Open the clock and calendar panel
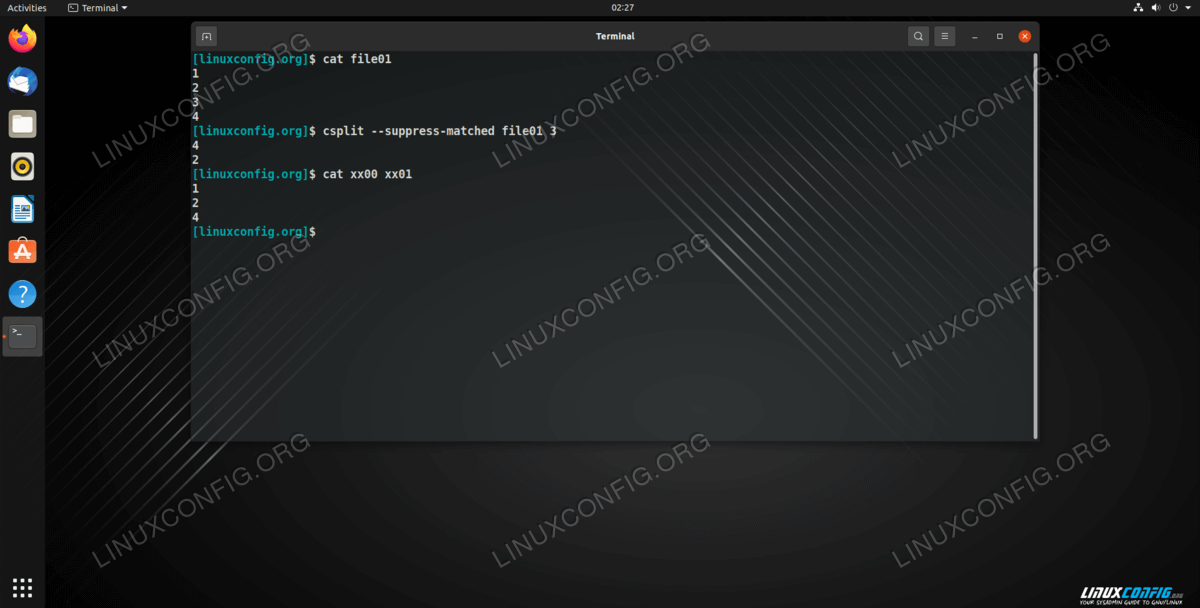Screen dimensions: 1200x608 coord(622,8)
